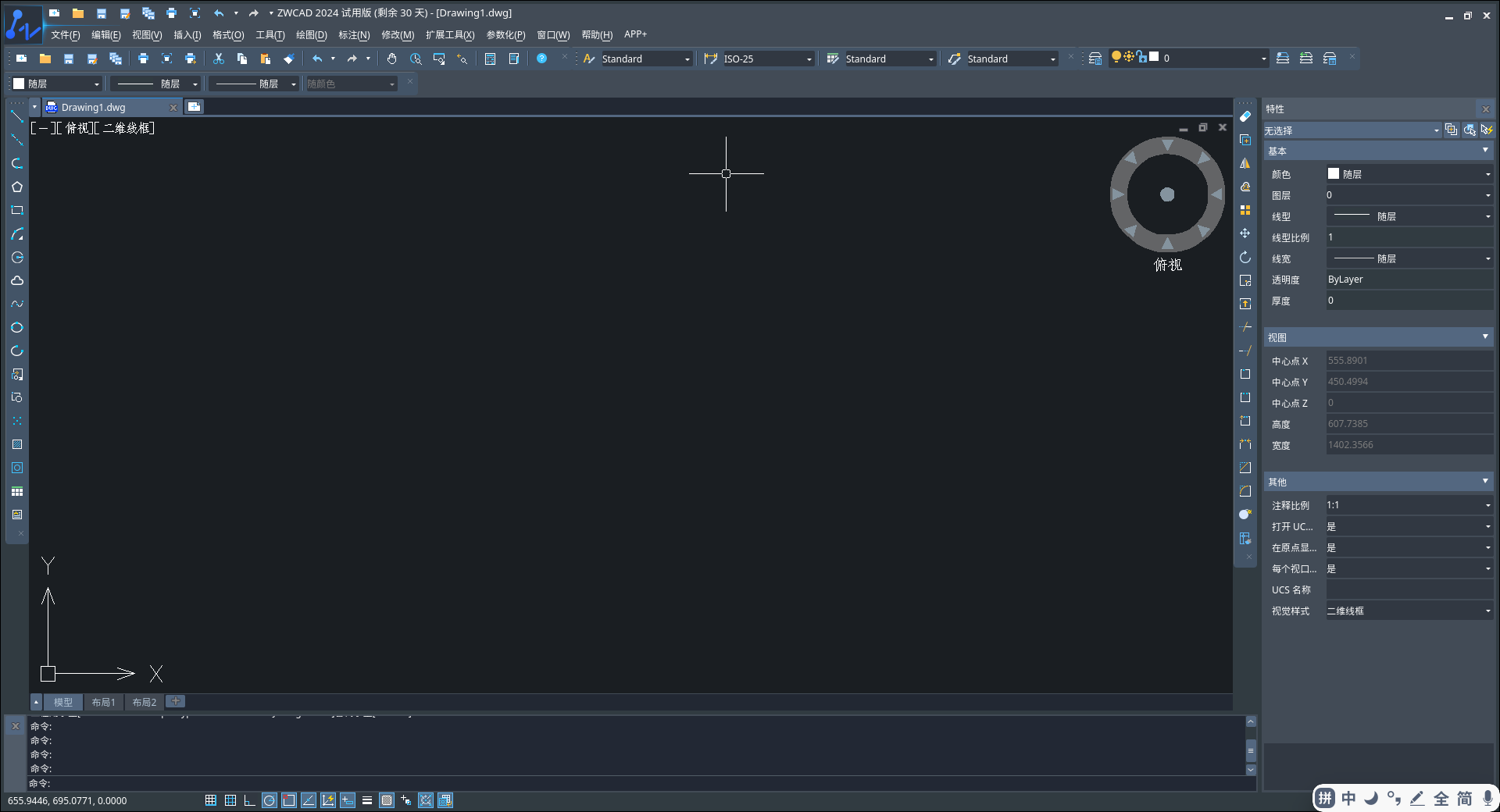
Task: Select the Table tool in draw toolbar
Action: coord(17,491)
